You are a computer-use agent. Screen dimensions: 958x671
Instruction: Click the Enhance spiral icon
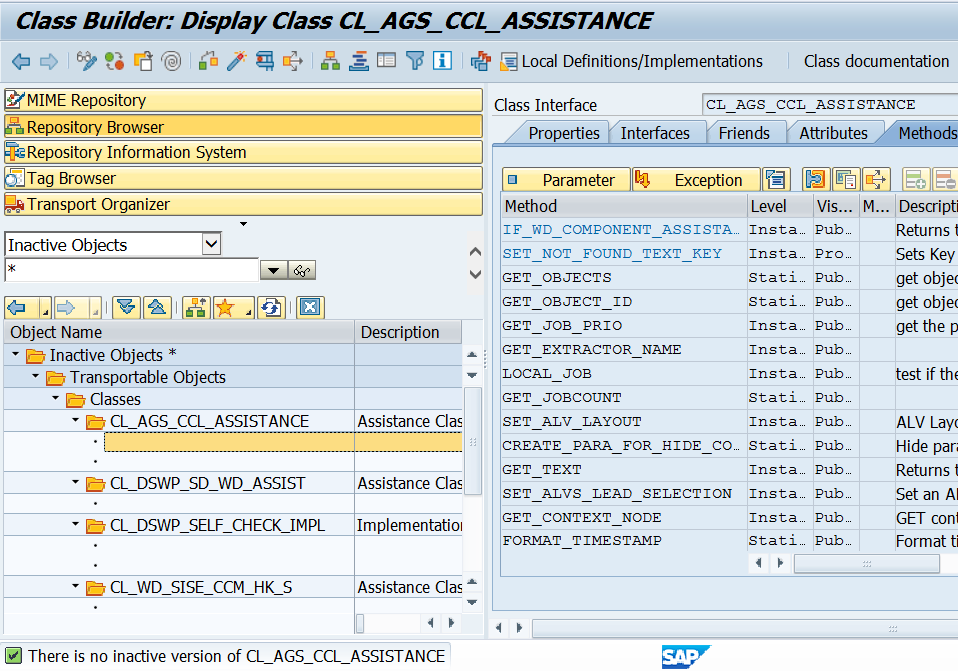[172, 61]
